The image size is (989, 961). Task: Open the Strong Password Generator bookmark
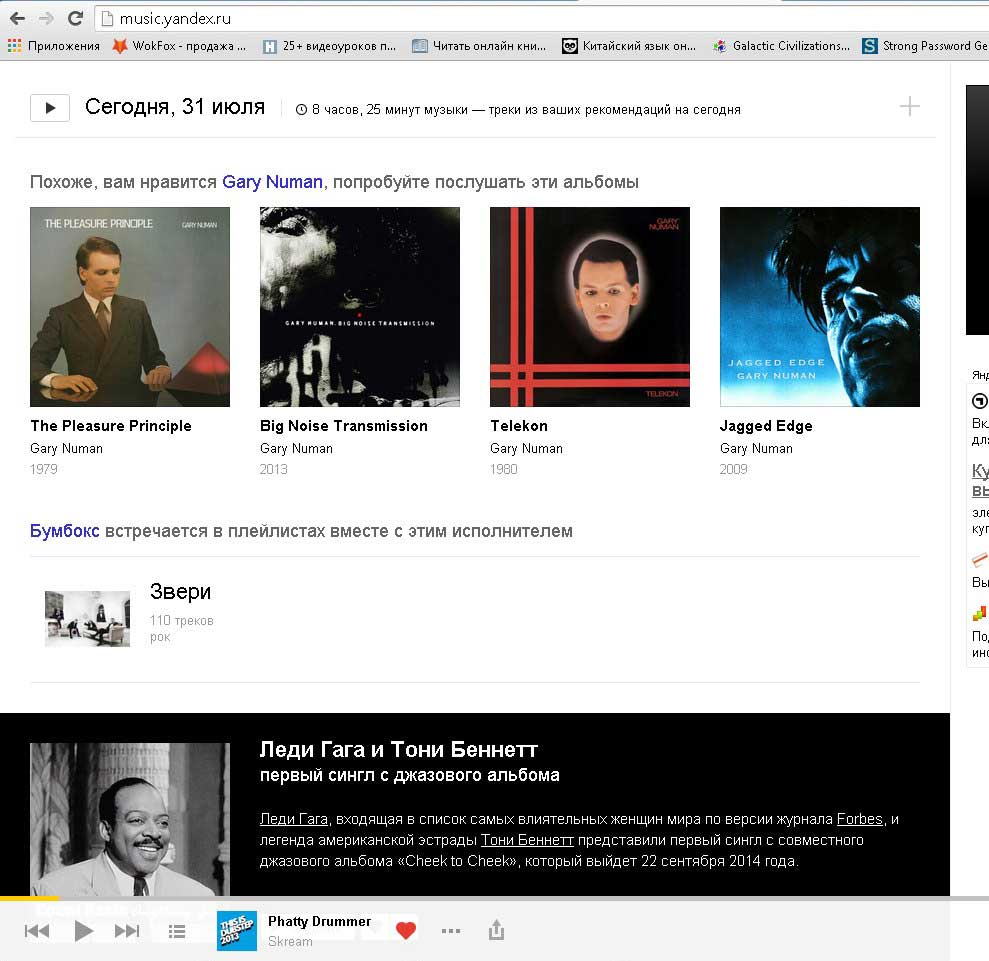point(925,45)
